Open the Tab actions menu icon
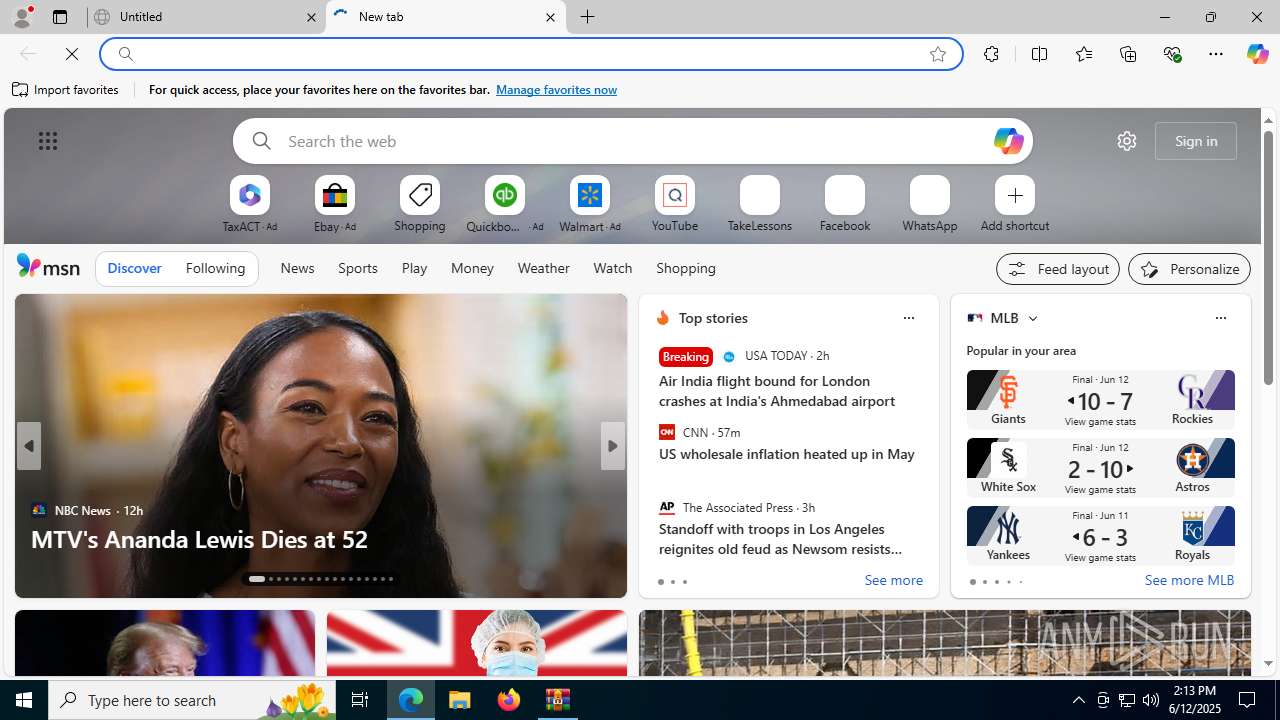The image size is (1280, 720). (x=59, y=17)
